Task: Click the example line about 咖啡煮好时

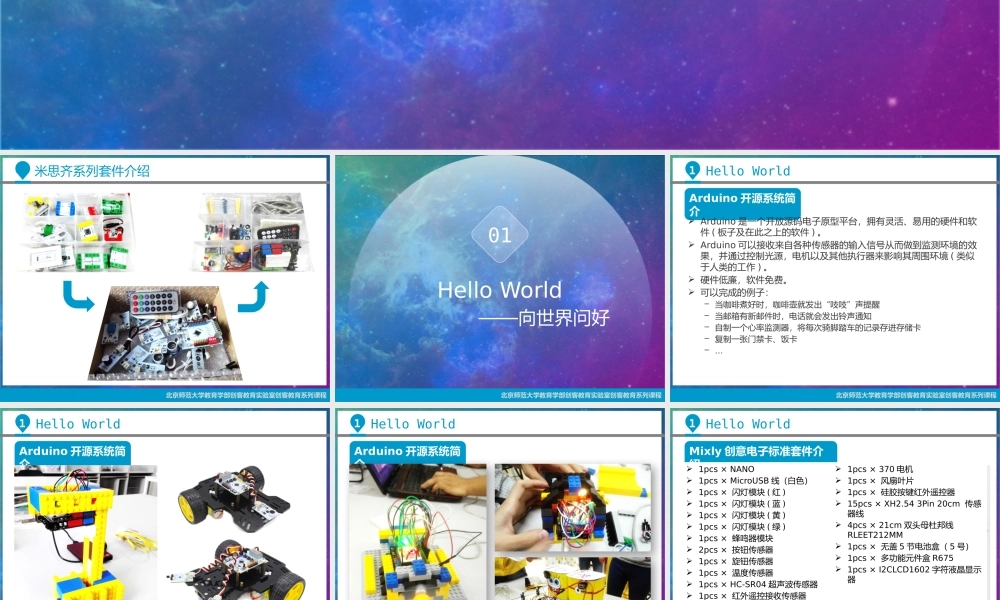Action: point(797,305)
